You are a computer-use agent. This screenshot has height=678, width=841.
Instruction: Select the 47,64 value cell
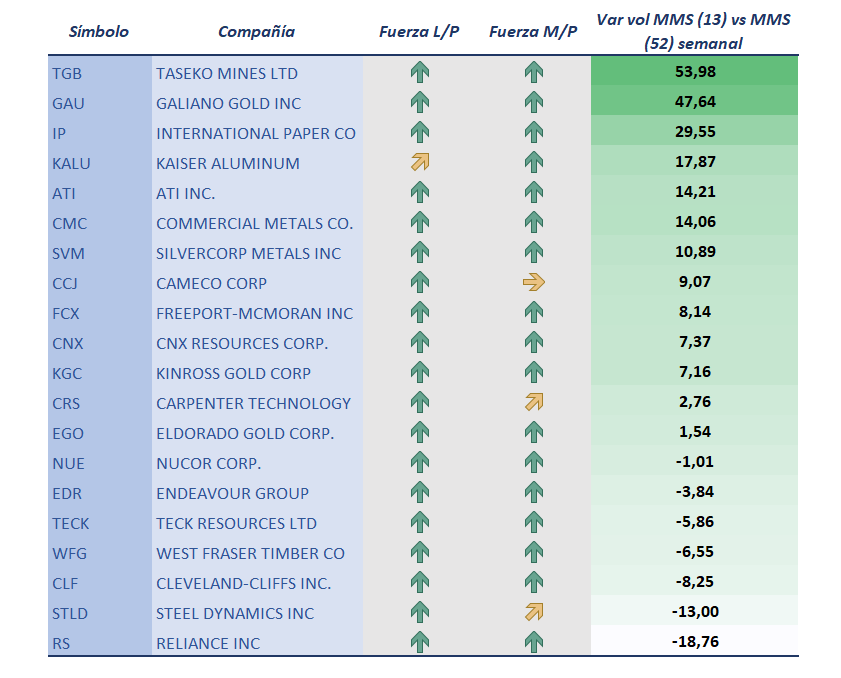[695, 101]
